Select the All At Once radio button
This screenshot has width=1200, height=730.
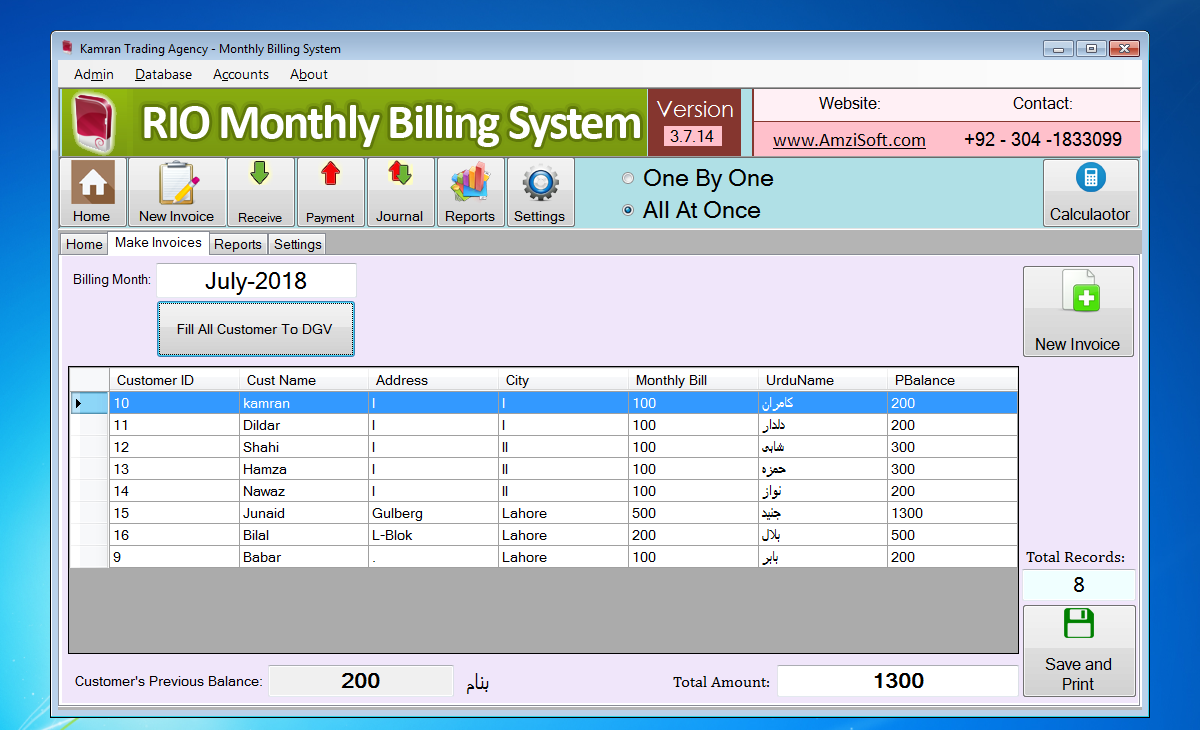[628, 210]
